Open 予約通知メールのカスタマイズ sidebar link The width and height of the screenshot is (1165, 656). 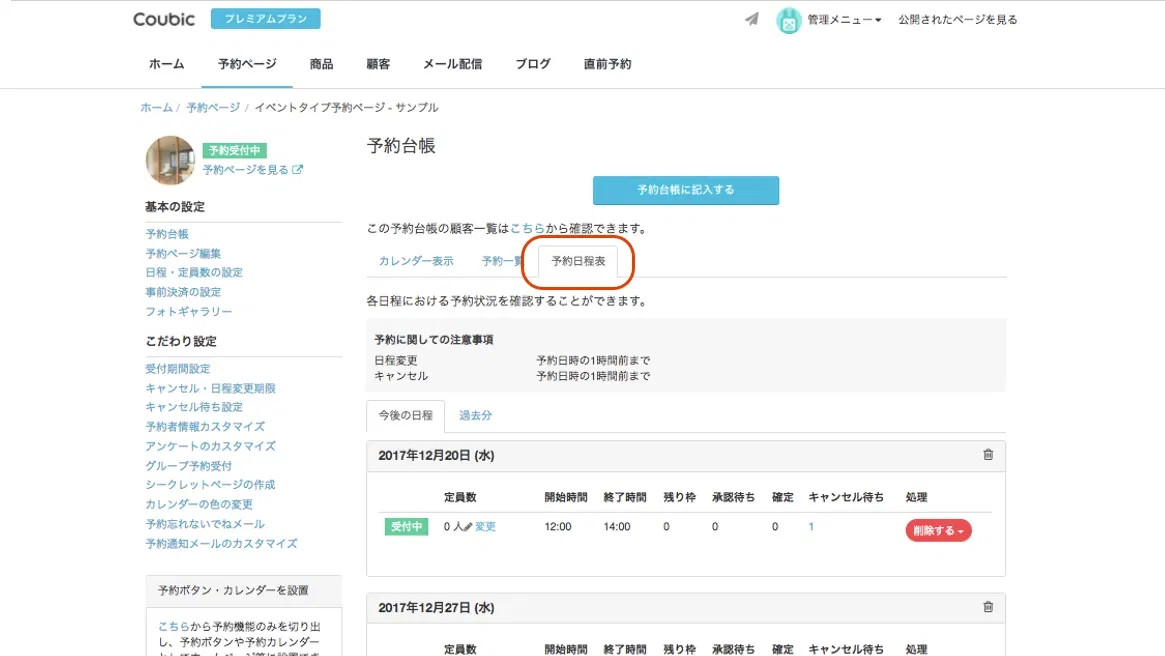(x=221, y=544)
